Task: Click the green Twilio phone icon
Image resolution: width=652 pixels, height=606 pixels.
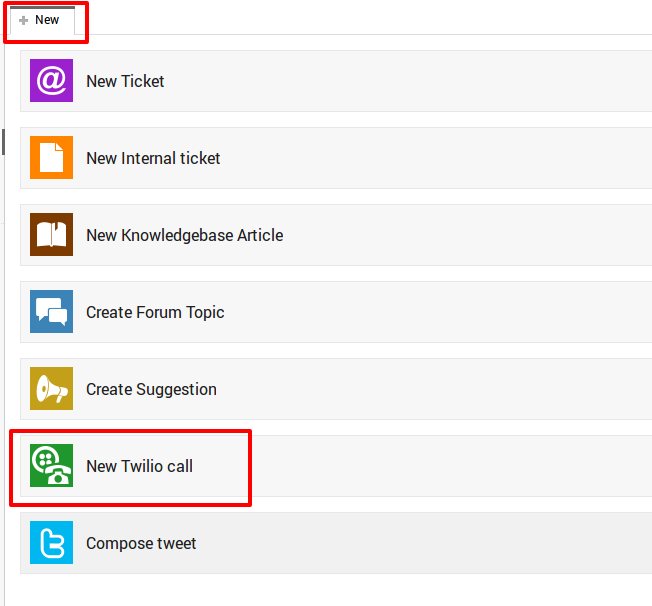Action: point(51,465)
